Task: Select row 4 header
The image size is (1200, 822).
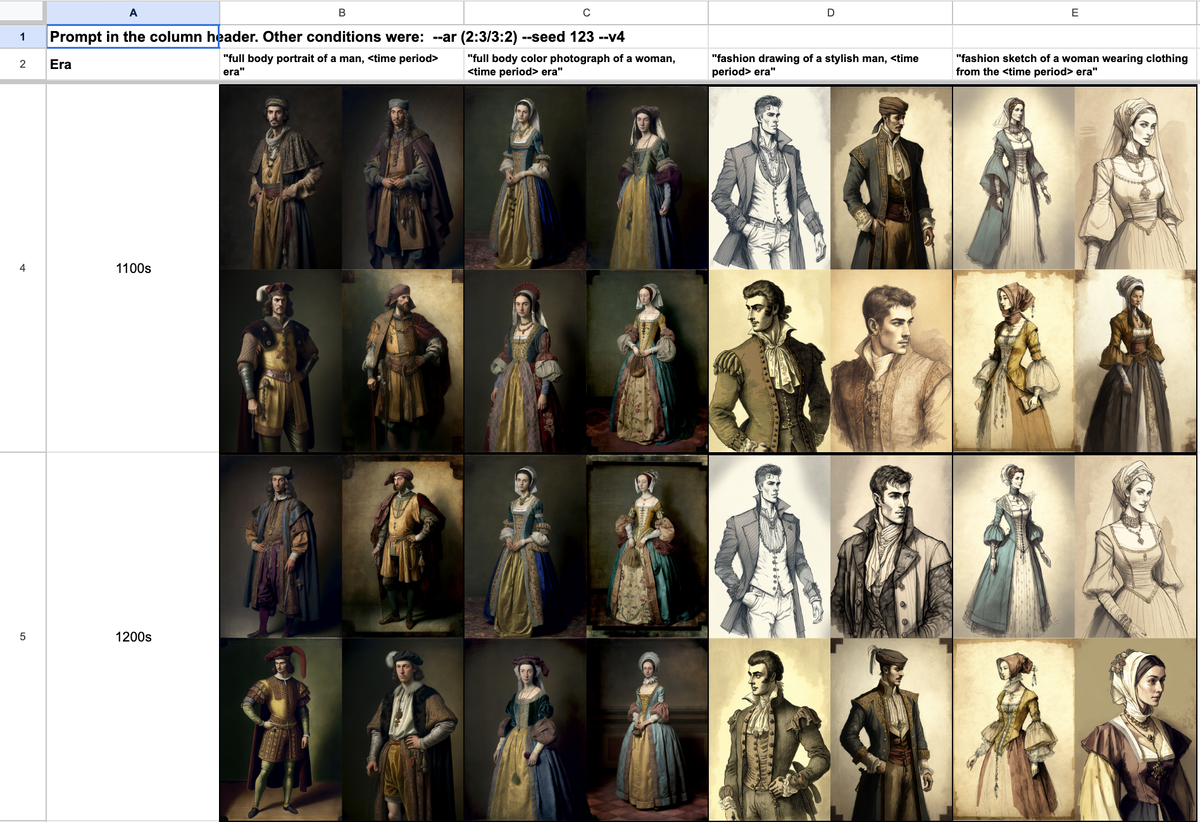Action: pos(22,268)
